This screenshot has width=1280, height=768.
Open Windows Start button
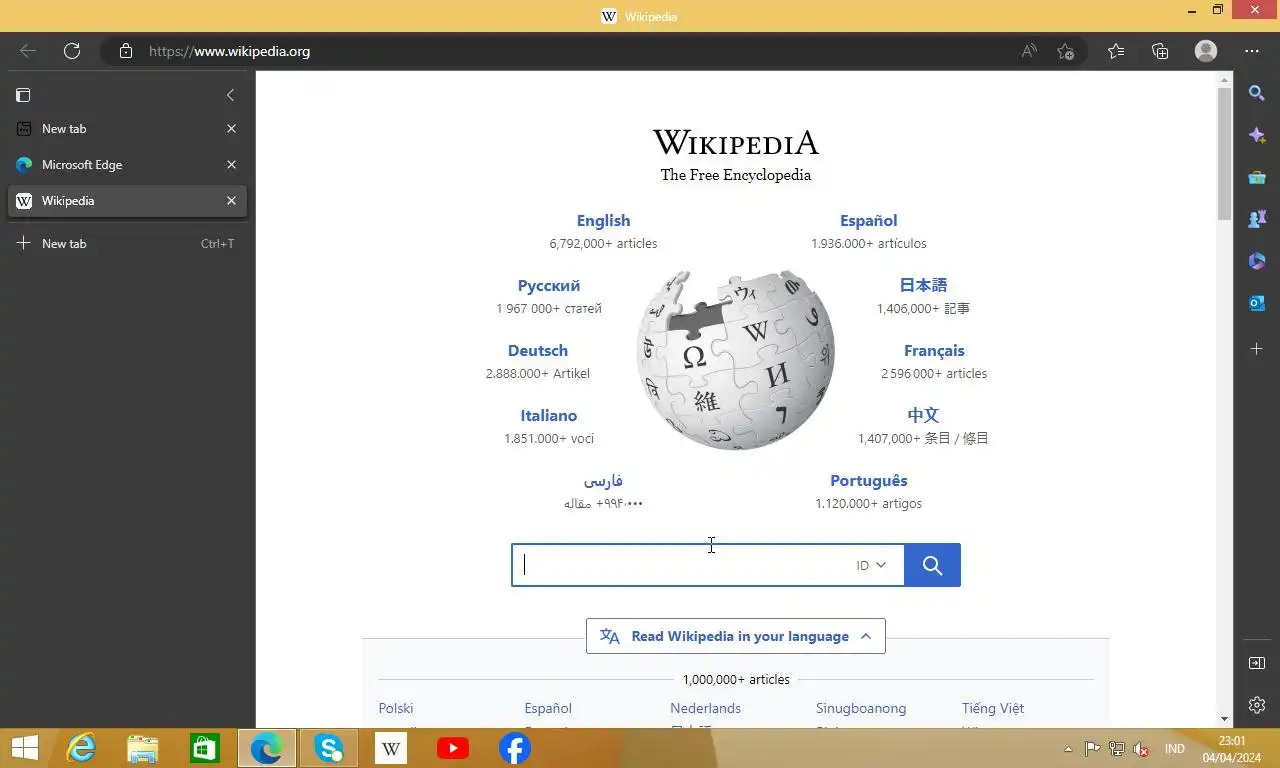25,748
